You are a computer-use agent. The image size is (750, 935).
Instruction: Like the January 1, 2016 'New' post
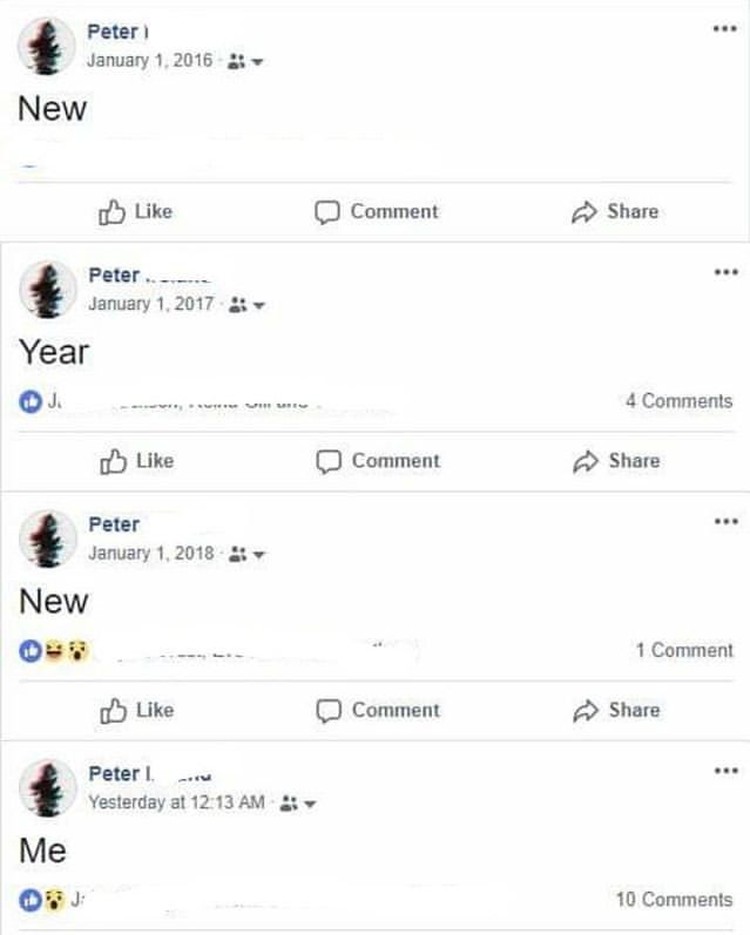[135, 212]
